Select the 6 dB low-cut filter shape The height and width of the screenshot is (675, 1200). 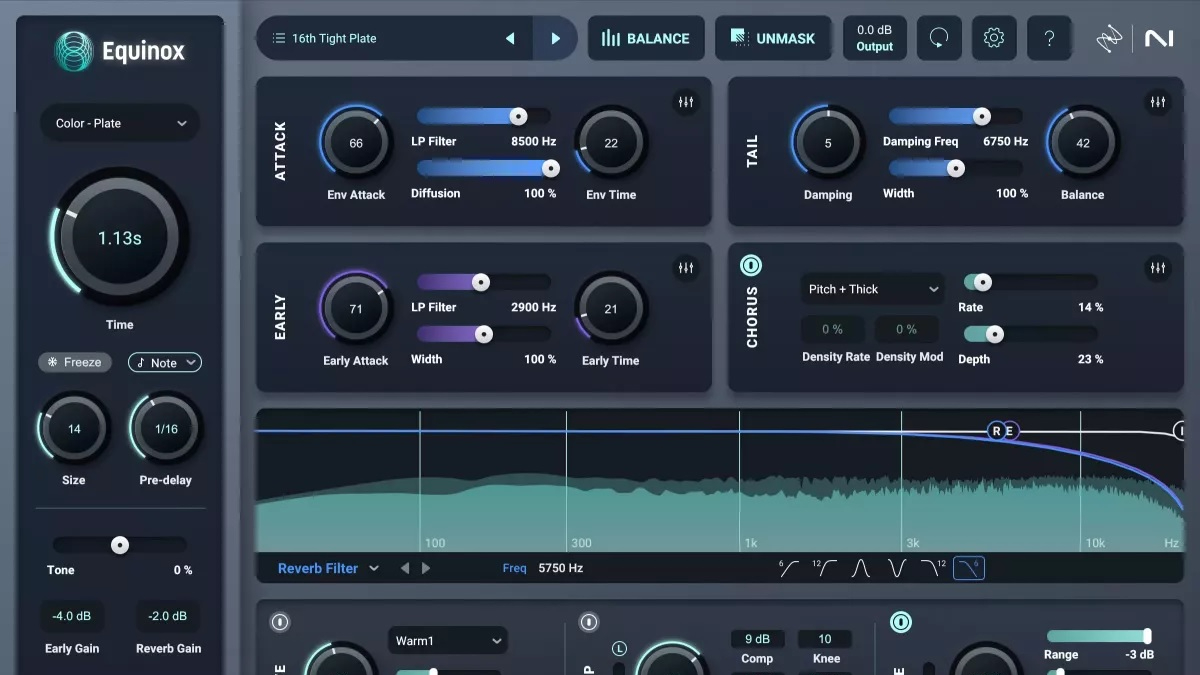[x=789, y=568]
